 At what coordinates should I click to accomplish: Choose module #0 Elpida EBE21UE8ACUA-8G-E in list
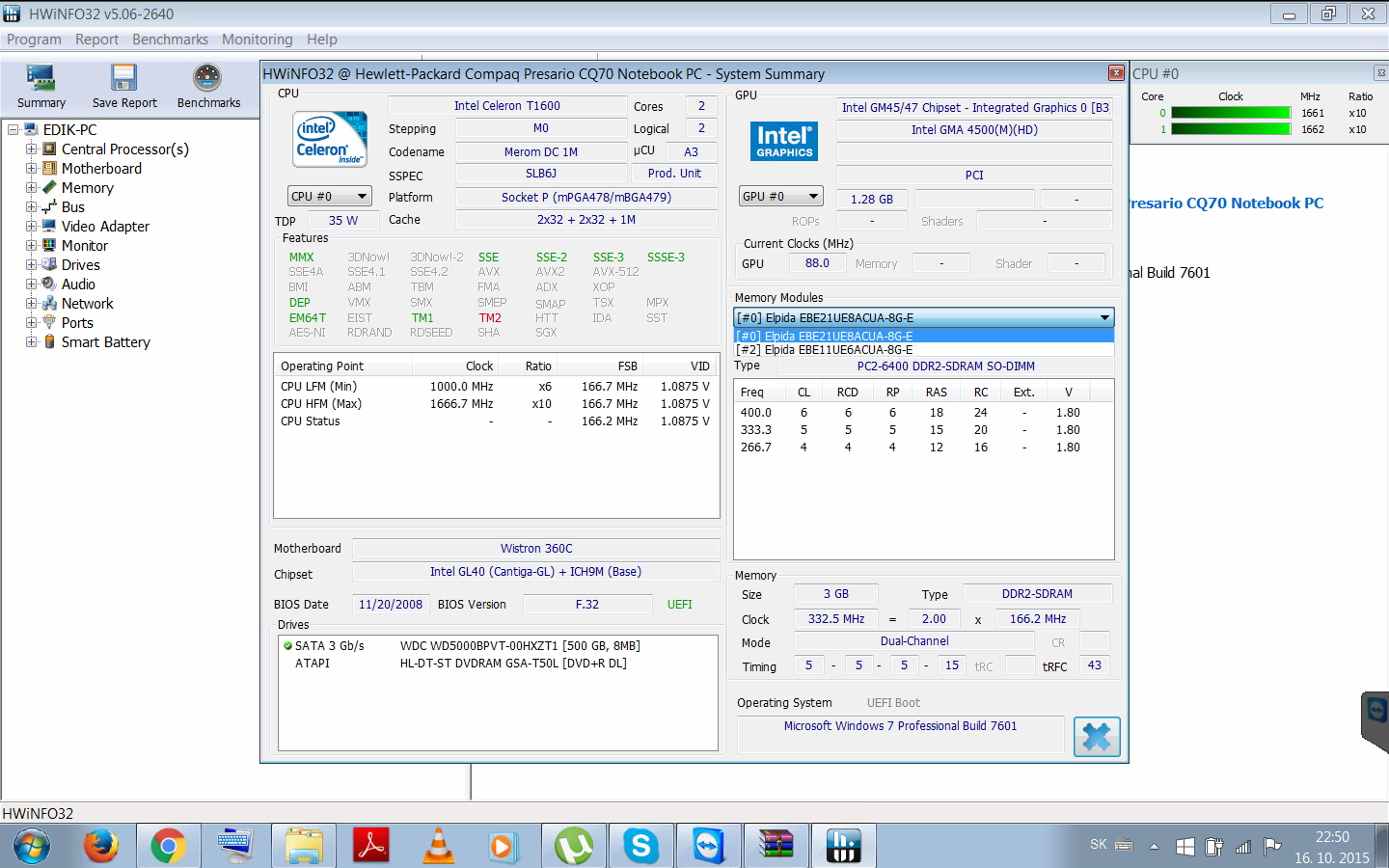[x=924, y=337]
